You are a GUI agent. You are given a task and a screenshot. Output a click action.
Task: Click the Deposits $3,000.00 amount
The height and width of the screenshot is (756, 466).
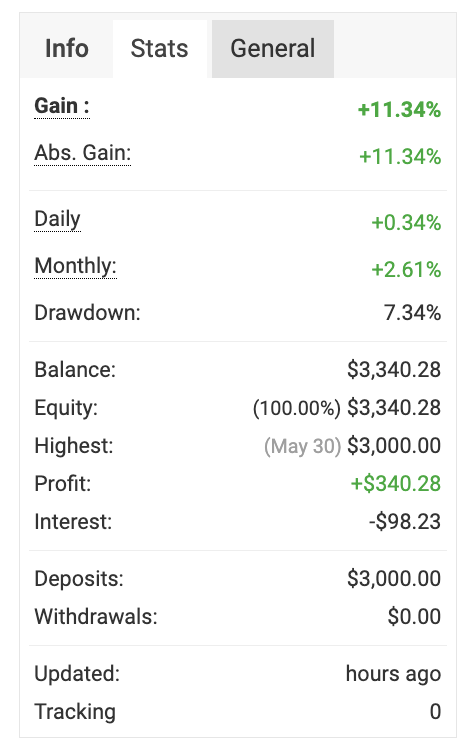[x=394, y=579]
